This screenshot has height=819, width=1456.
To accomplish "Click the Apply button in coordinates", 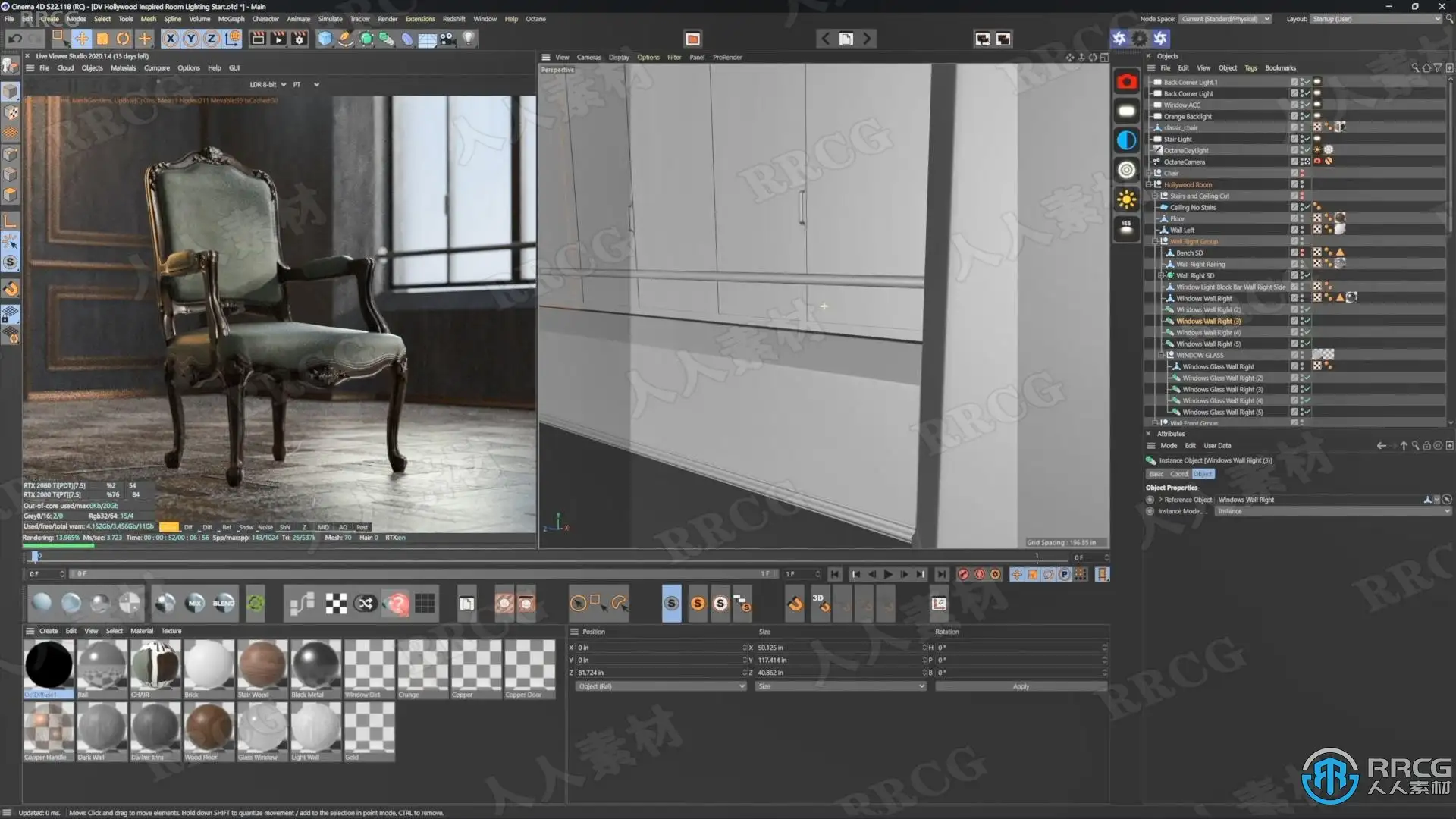I will (x=1021, y=687).
